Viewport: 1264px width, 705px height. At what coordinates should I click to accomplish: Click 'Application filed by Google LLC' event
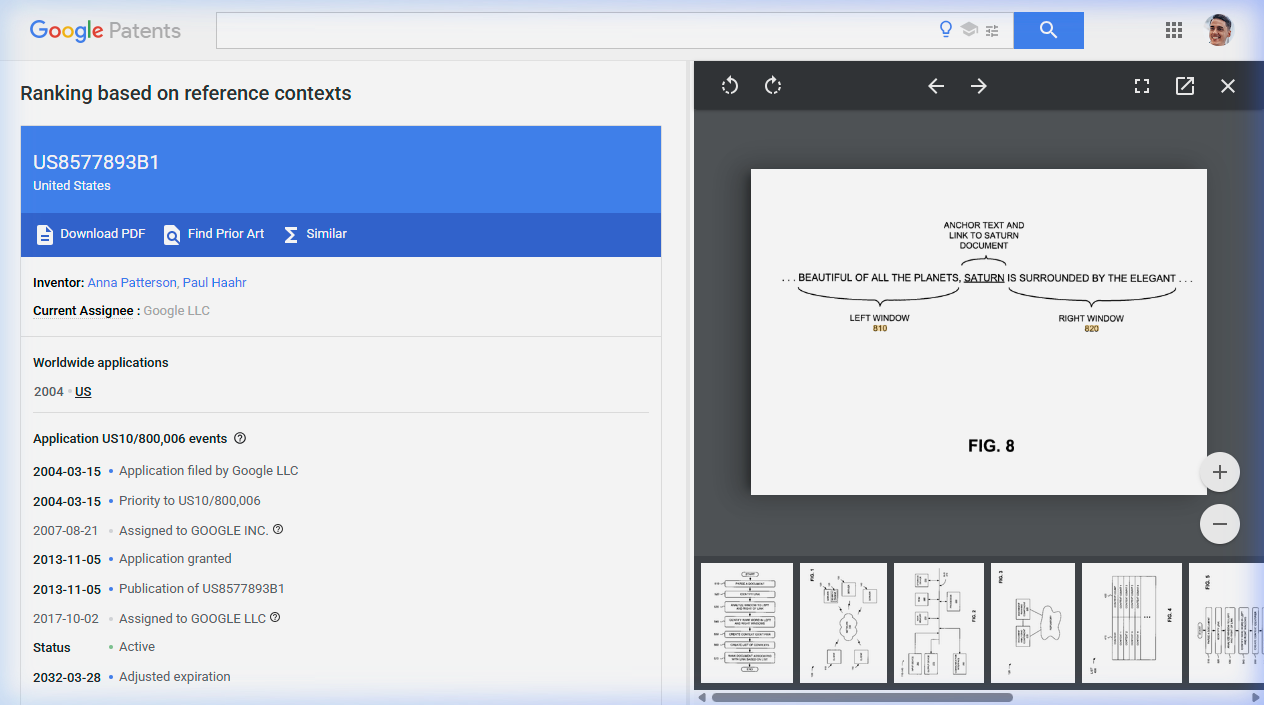click(208, 471)
